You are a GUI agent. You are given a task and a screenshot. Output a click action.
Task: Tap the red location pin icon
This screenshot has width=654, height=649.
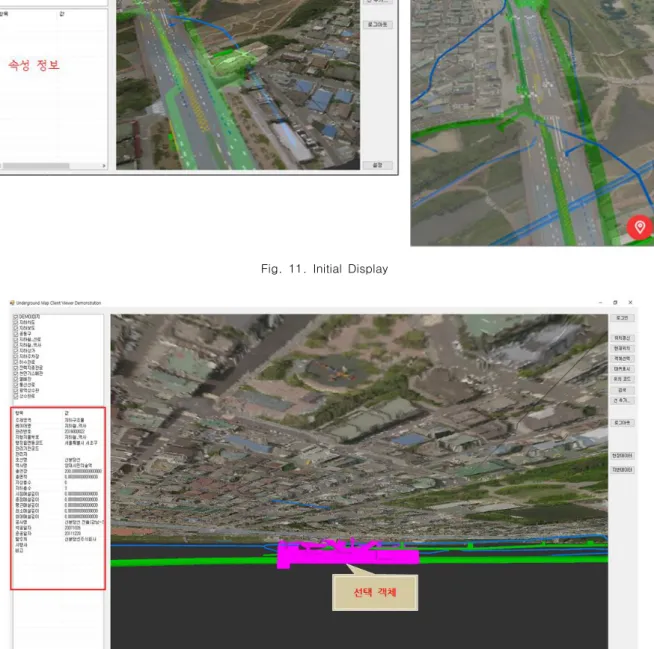[640, 227]
